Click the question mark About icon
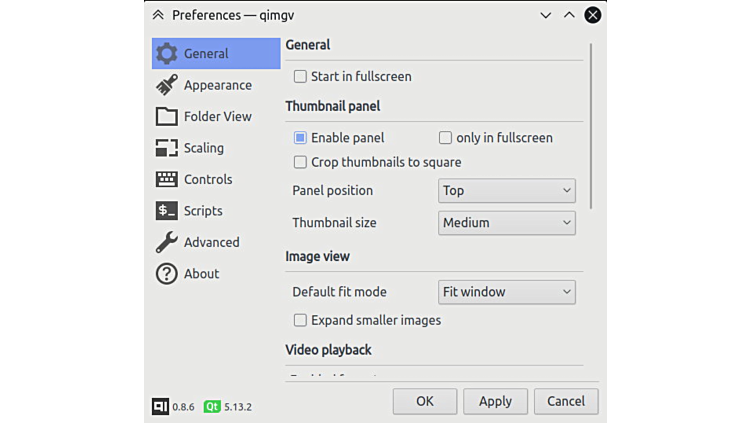 coord(167,274)
